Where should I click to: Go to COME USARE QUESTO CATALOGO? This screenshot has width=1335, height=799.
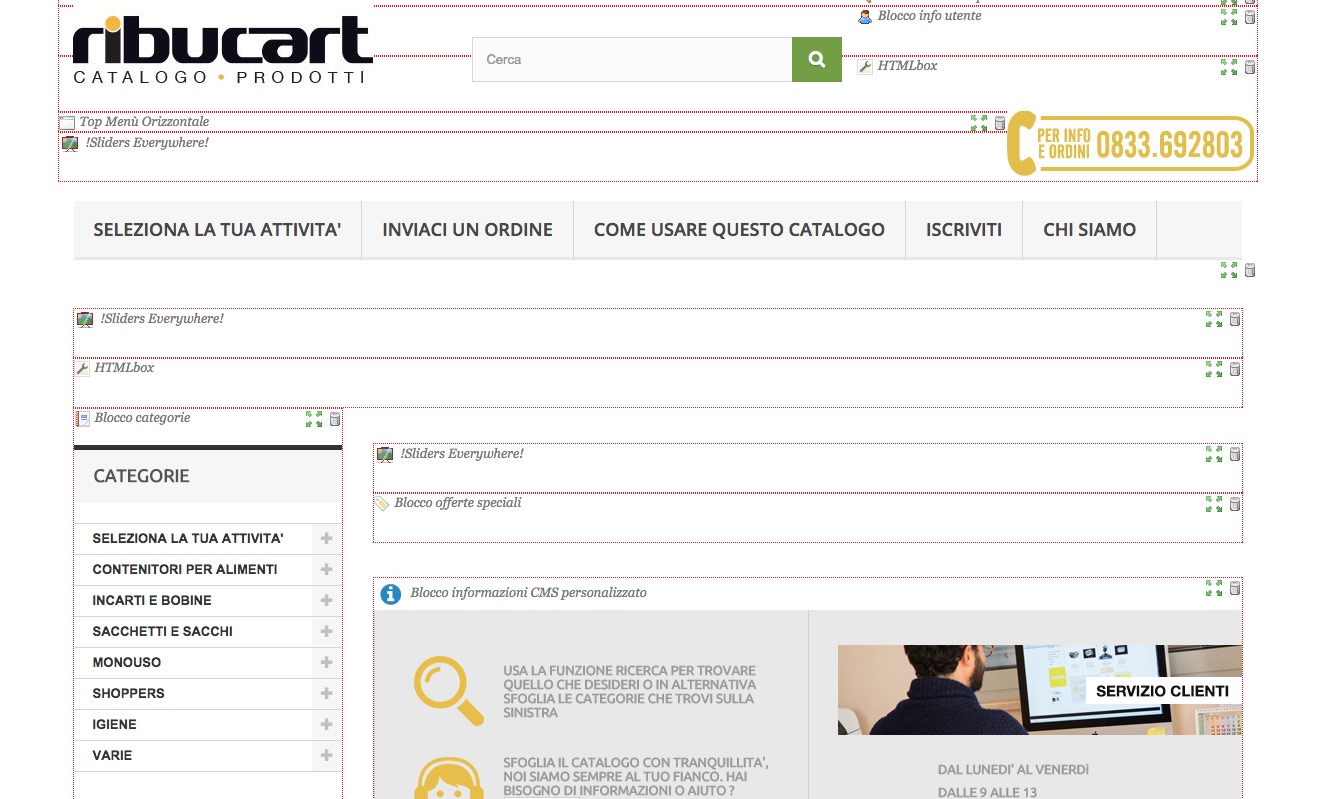tap(739, 230)
